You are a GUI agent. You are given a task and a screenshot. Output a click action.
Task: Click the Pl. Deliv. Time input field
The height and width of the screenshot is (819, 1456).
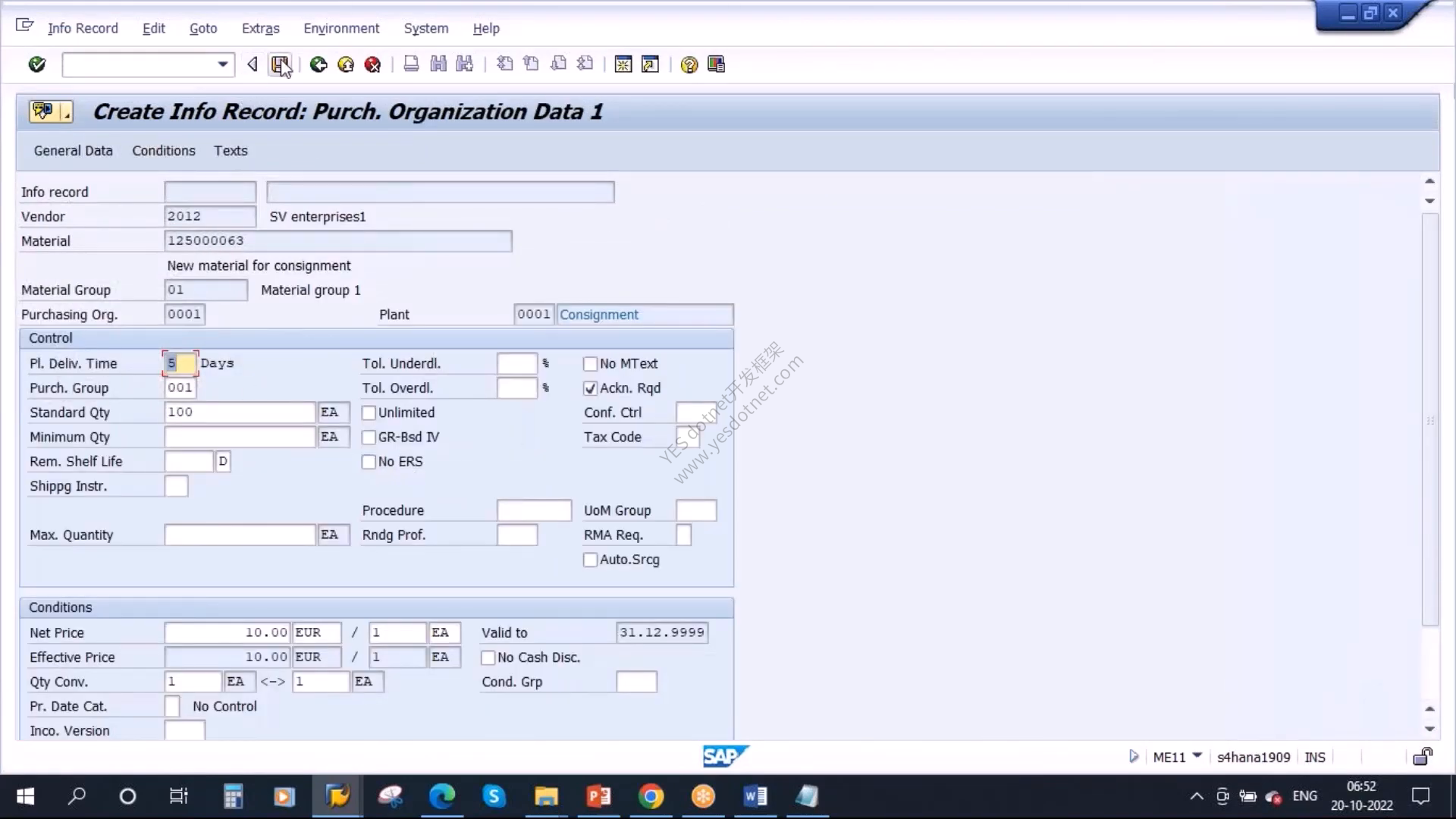click(180, 363)
